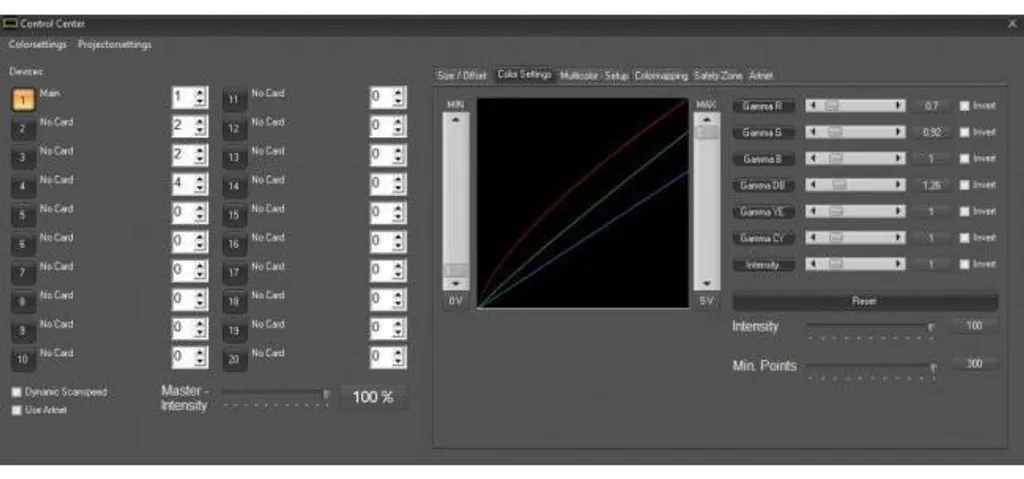The height and width of the screenshot is (479, 1024).
Task: Click left arrow of Gamma R slider
Action: (x=812, y=106)
